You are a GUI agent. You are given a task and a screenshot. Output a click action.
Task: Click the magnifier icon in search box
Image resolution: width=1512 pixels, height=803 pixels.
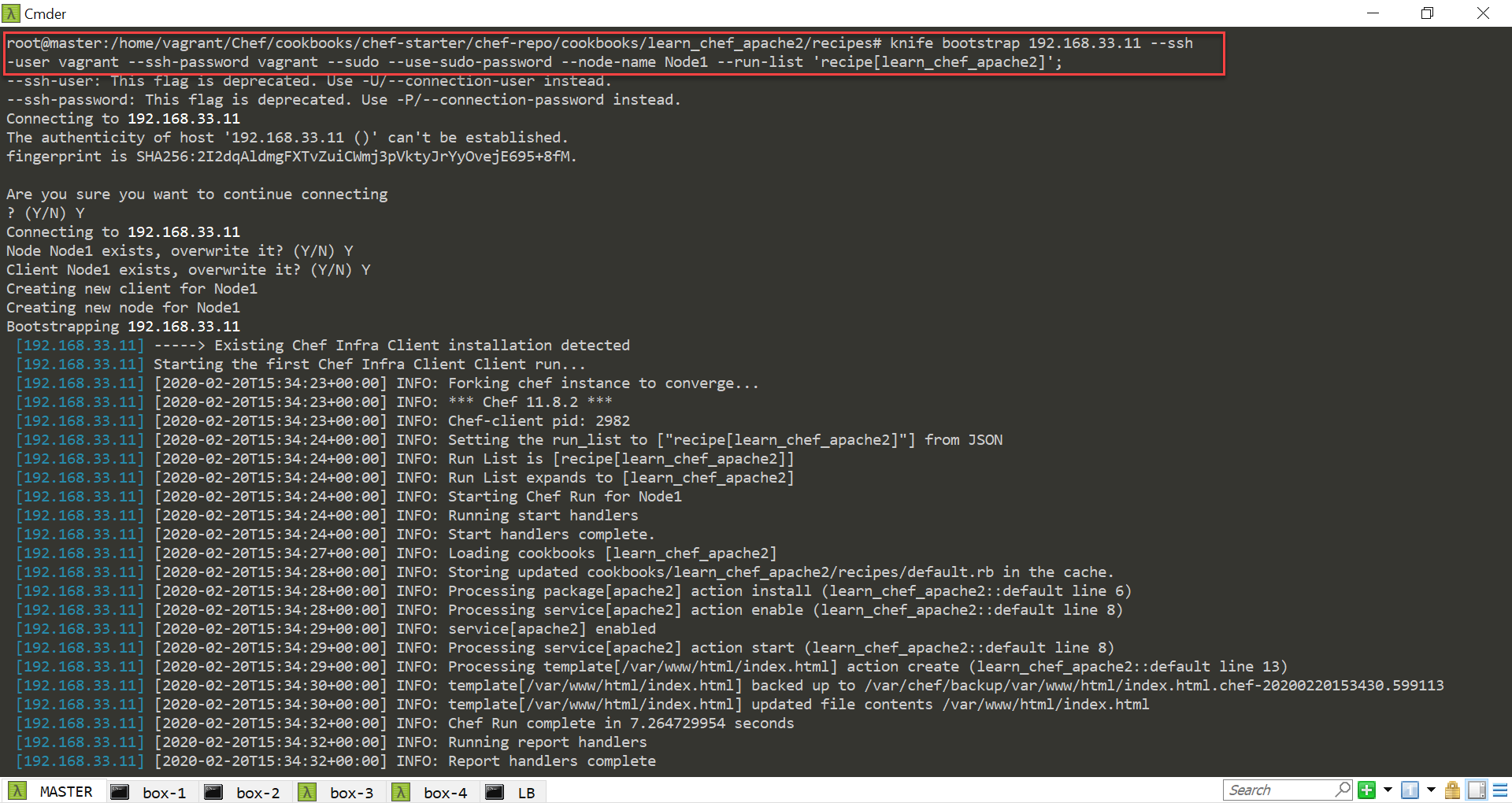[x=1343, y=790]
